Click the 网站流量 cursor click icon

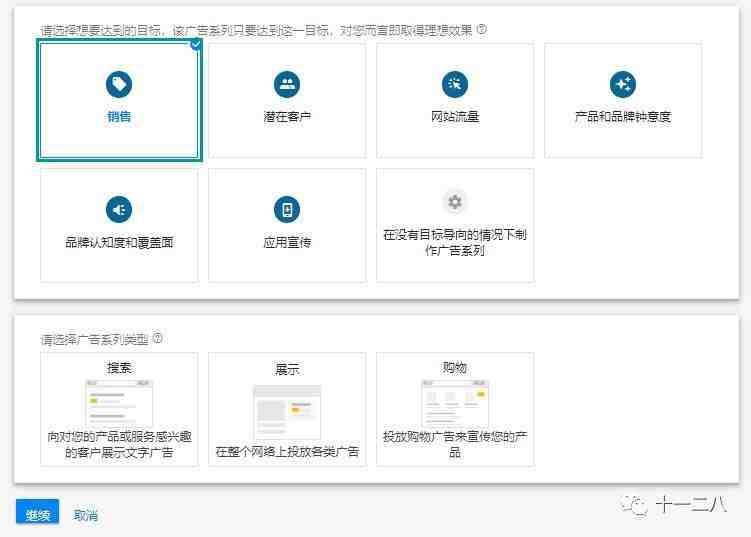point(455,84)
